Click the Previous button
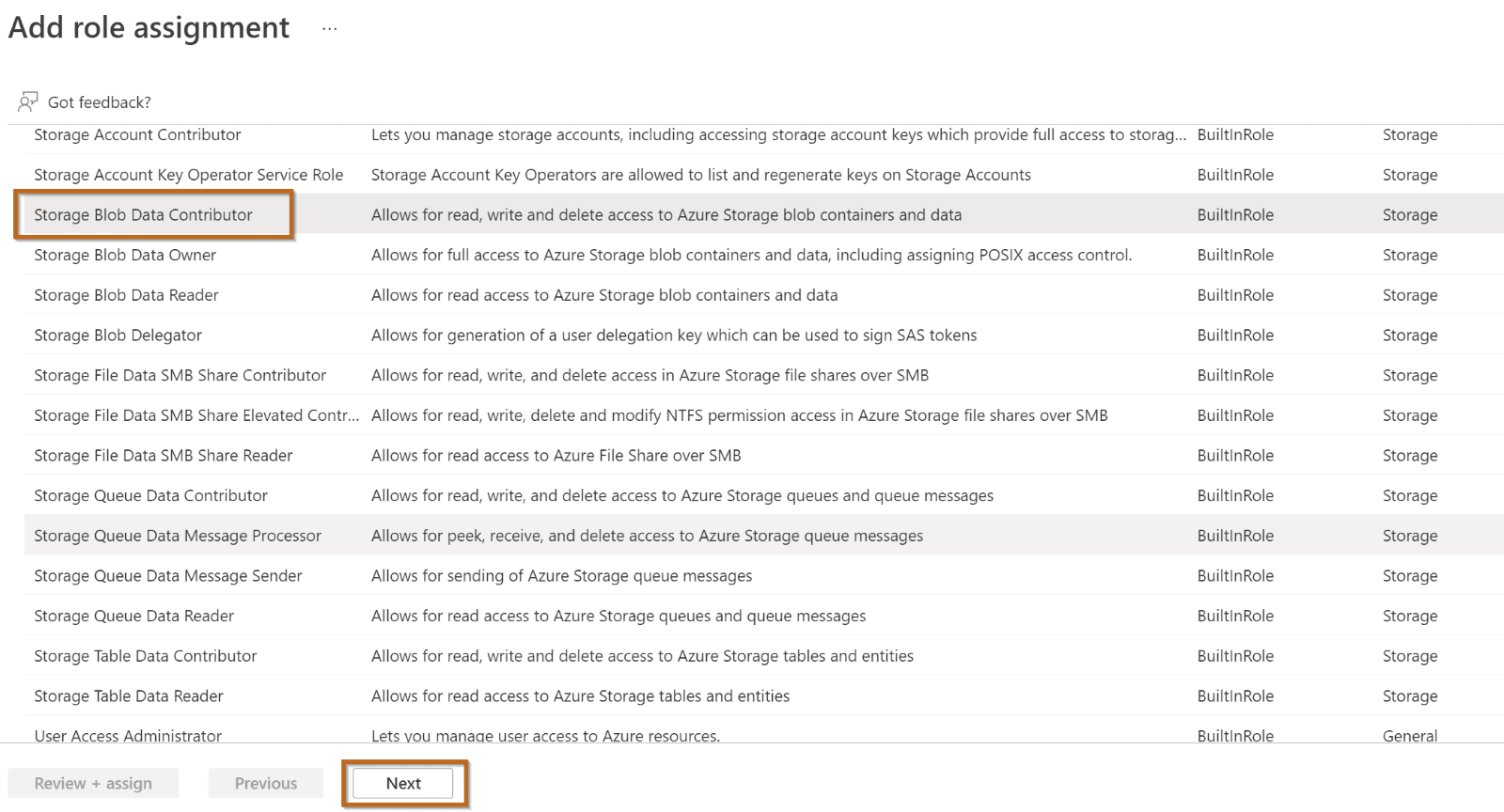This screenshot has width=1504, height=812. tap(266, 783)
